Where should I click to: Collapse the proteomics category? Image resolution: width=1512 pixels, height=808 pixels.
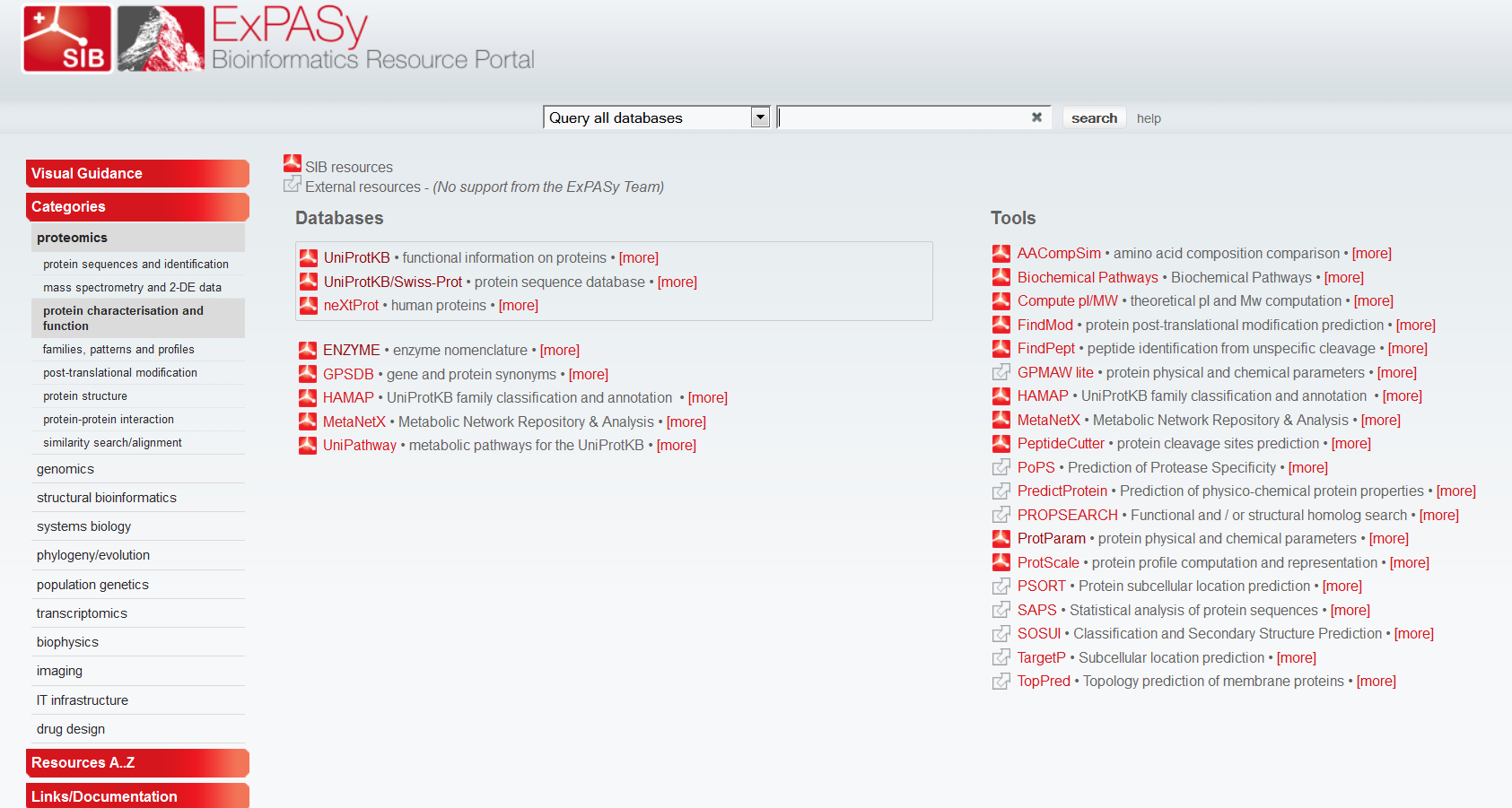(138, 238)
